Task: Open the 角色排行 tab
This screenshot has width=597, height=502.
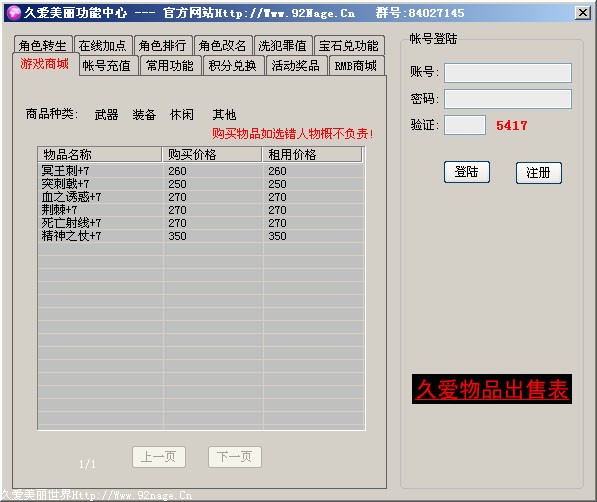Action: pyautogui.click(x=163, y=46)
